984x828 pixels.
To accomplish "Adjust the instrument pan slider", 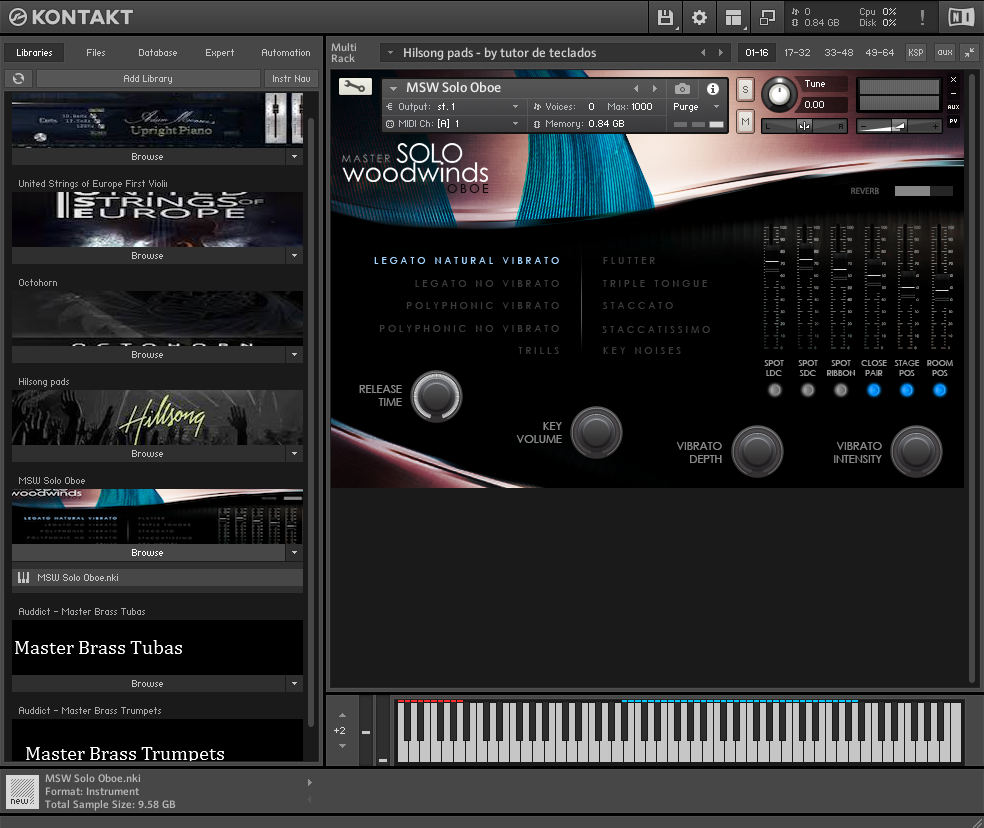I will 804,126.
